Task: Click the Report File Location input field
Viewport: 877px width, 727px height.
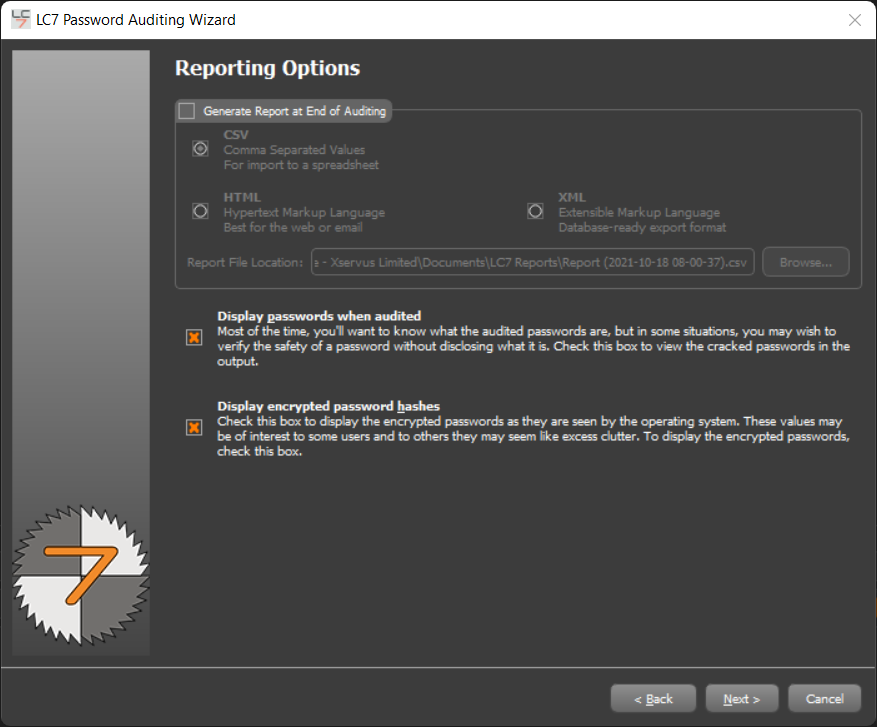Action: (532, 262)
